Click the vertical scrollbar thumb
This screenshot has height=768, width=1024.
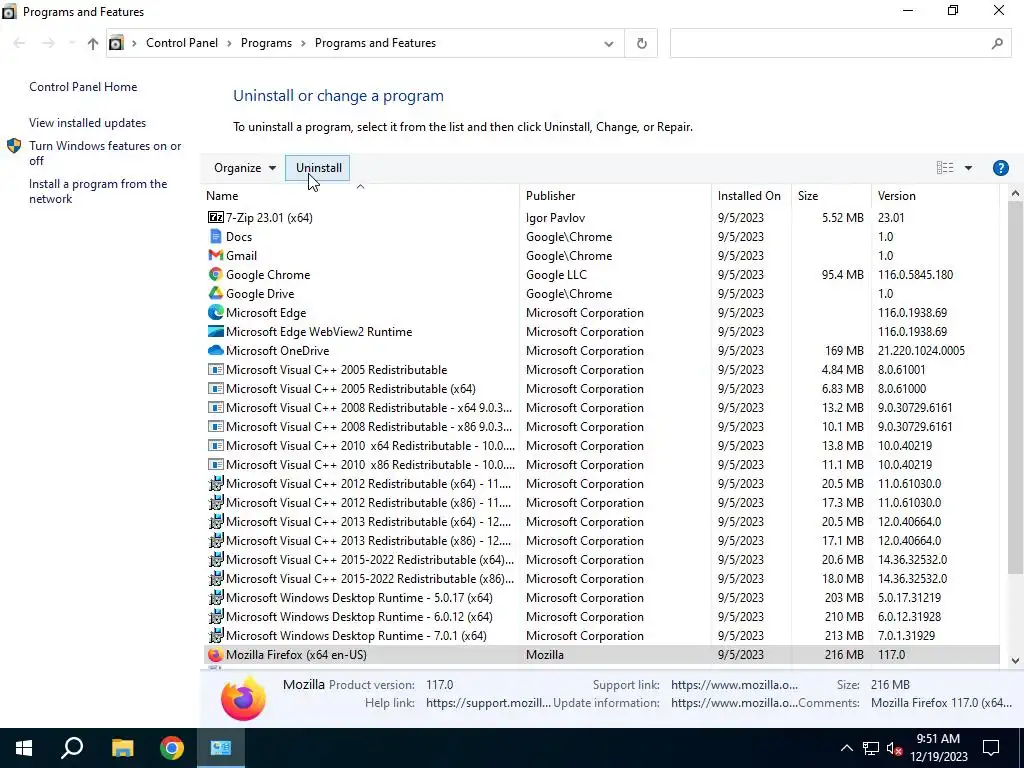(x=1015, y=388)
